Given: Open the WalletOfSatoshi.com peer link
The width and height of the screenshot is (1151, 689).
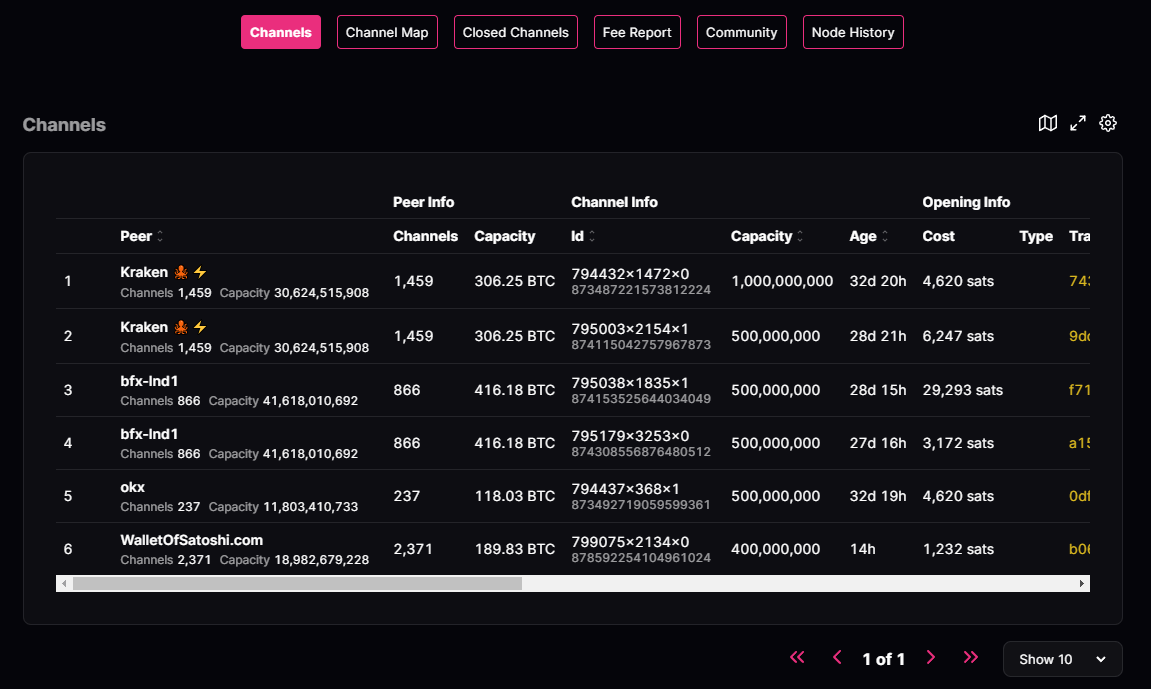Looking at the screenshot, I should click(192, 540).
